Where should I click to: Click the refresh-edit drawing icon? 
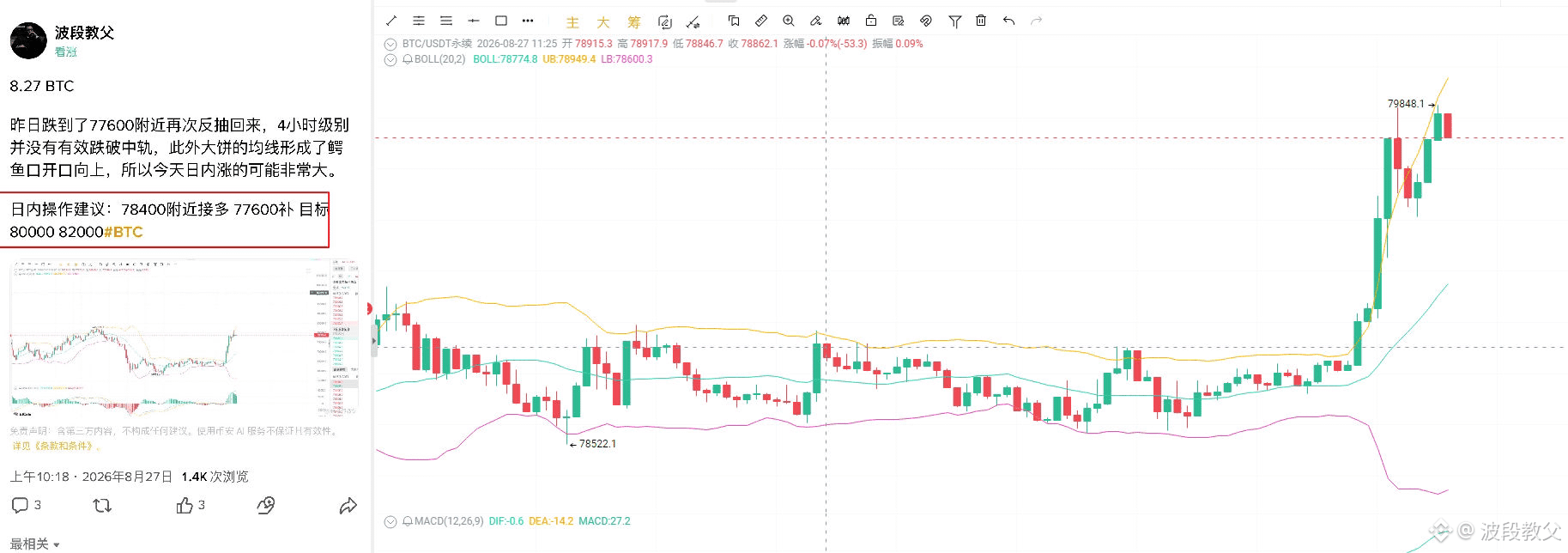664,21
